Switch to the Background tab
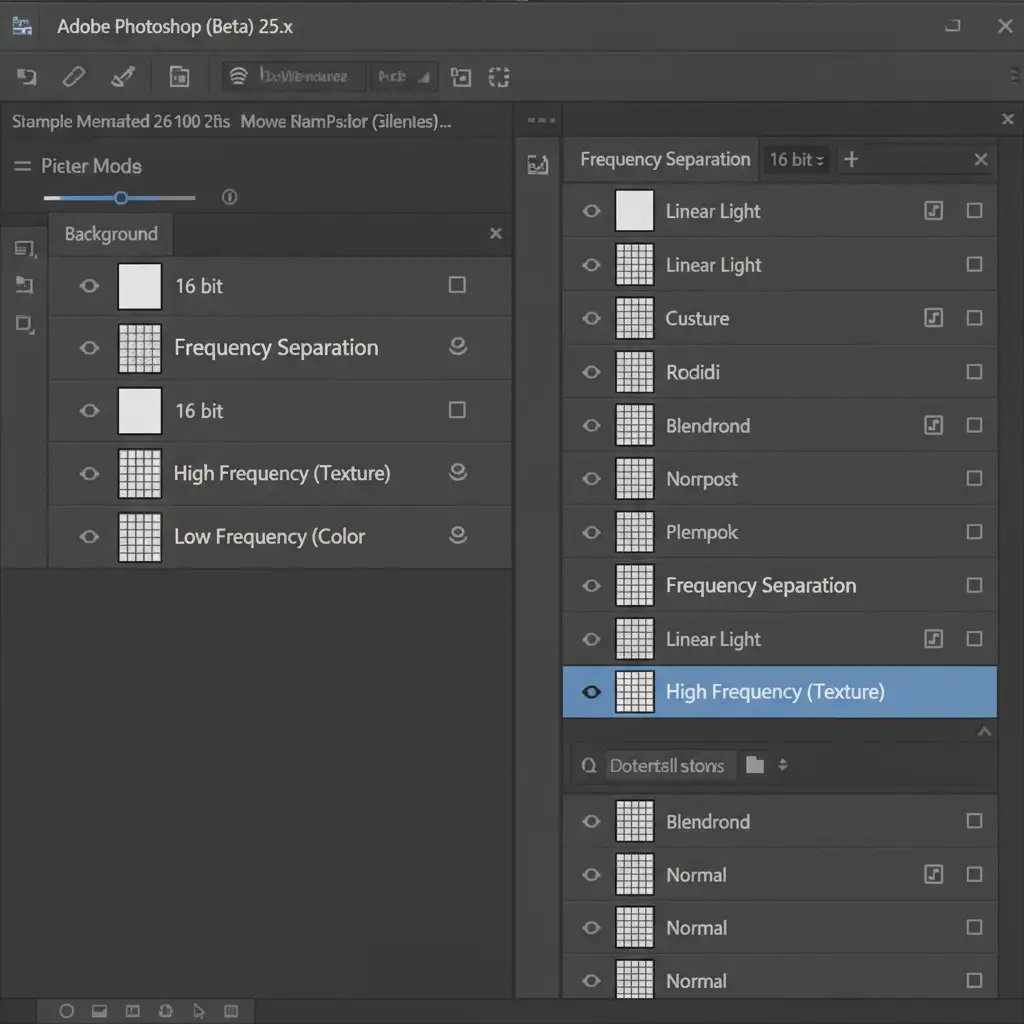 [x=111, y=234]
